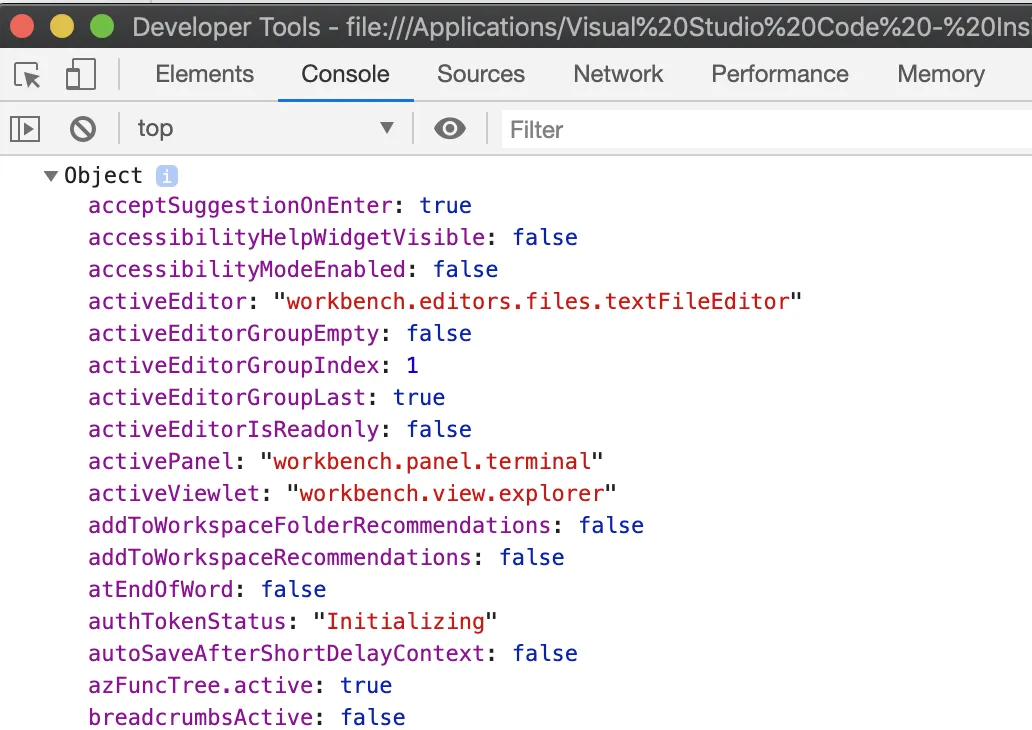Select the Memory tab
This screenshot has height=730, width=1032.
tap(940, 74)
